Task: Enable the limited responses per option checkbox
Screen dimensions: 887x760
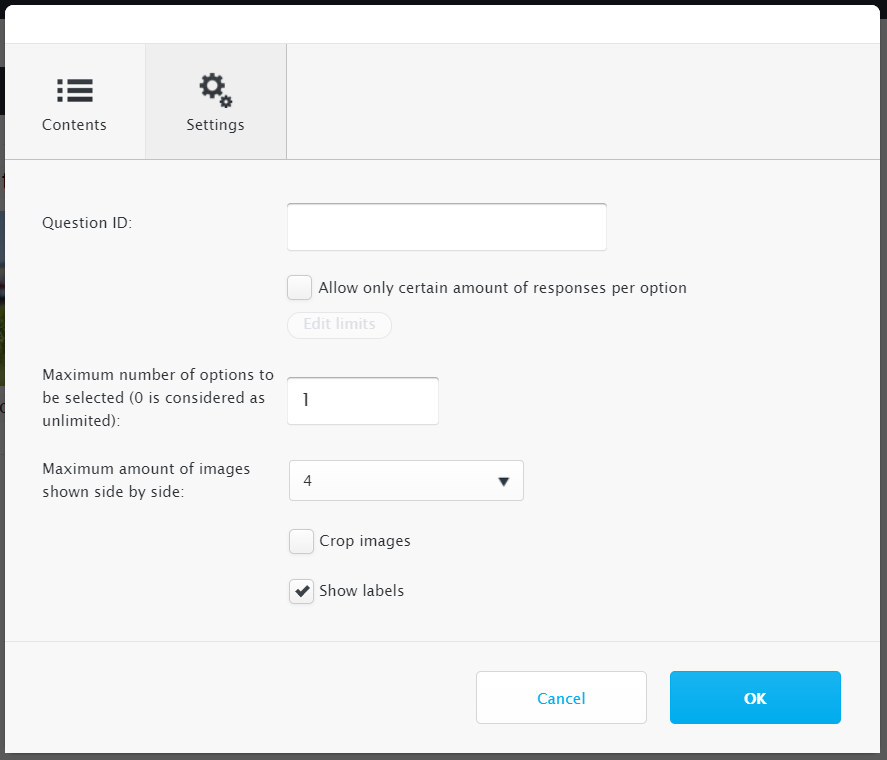Action: [x=299, y=287]
